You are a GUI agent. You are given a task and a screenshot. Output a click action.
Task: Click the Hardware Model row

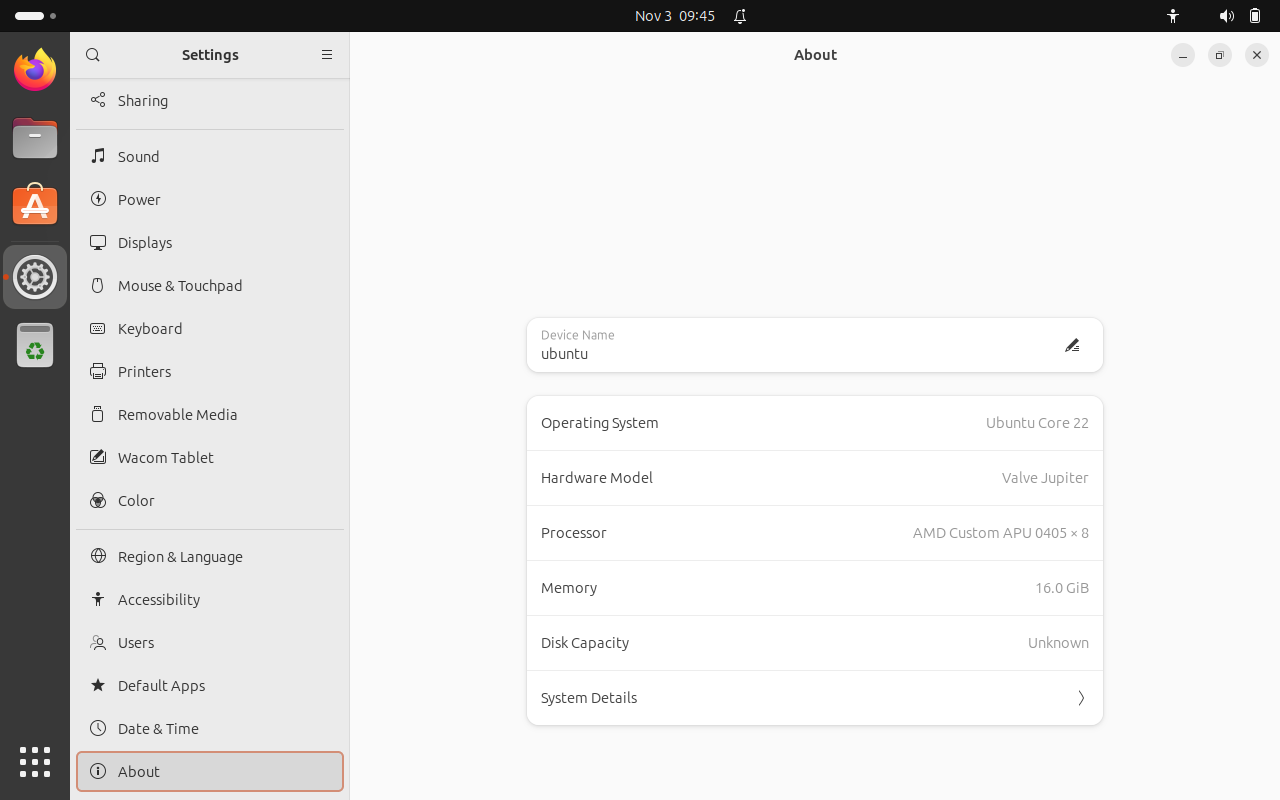coord(815,478)
